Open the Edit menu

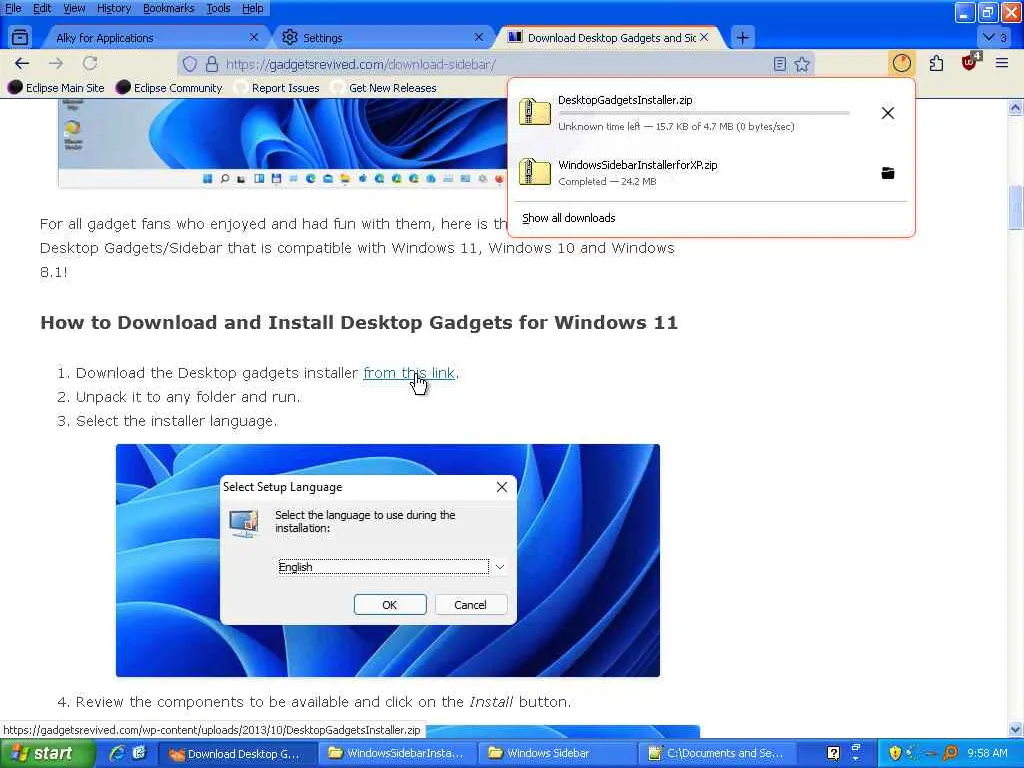pos(42,8)
